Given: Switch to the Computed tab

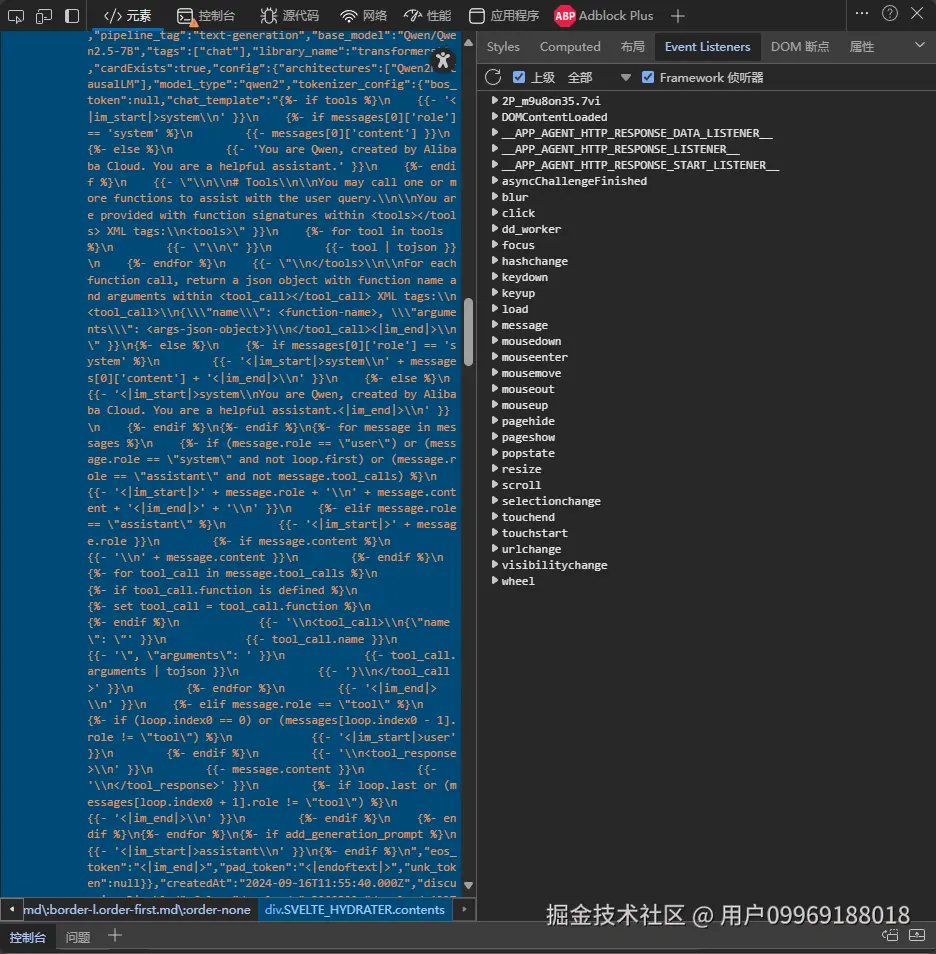Looking at the screenshot, I should click(x=570, y=47).
